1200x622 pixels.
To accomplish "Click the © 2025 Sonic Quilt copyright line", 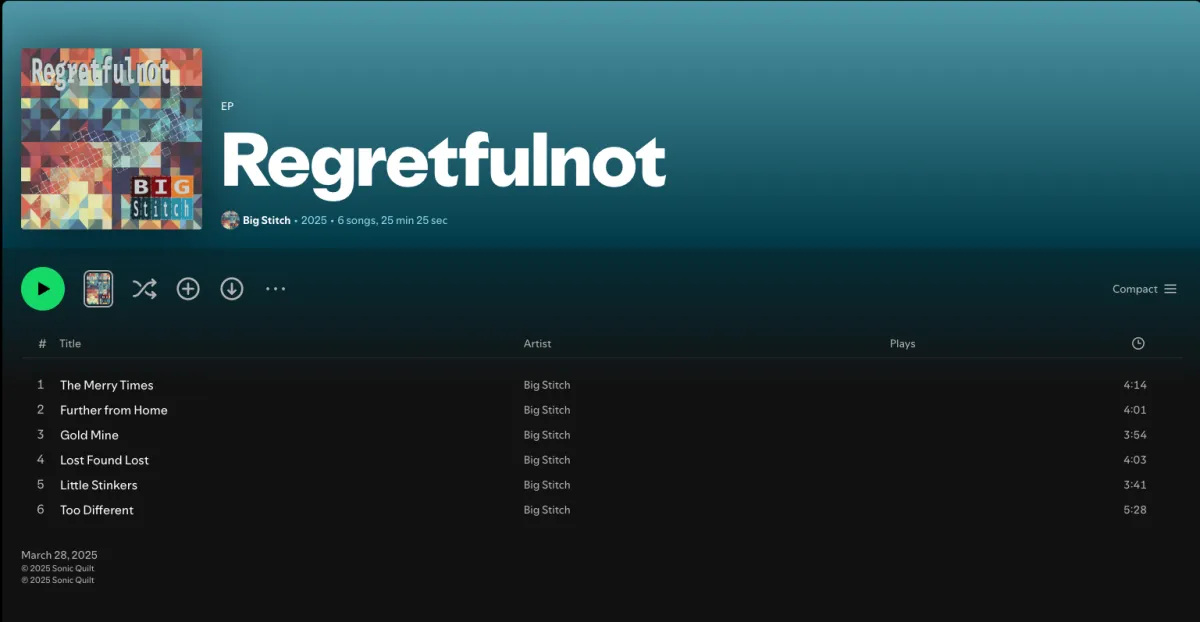I will tap(58, 569).
